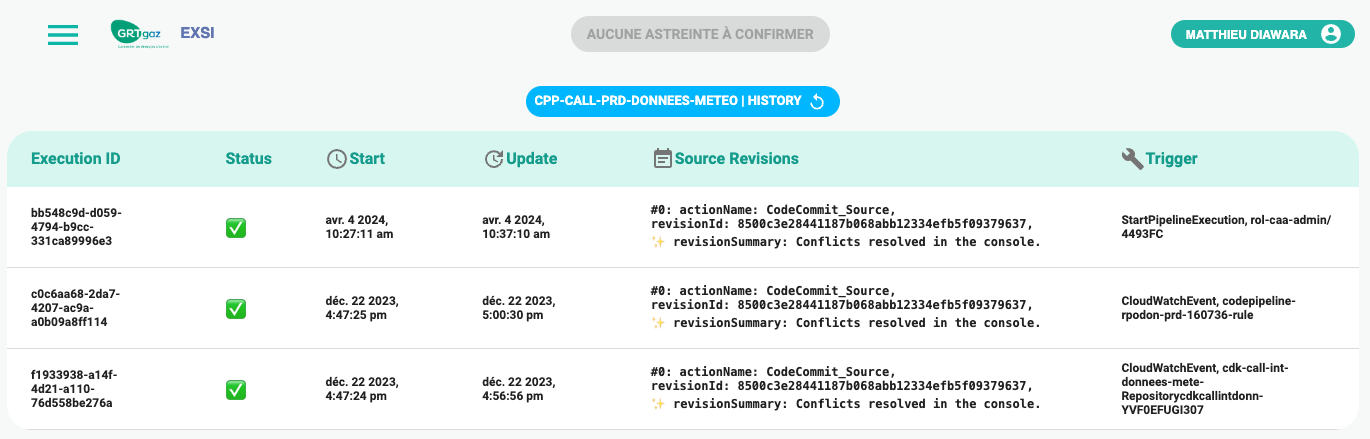Click the Execution ID column header
The image size is (1370, 439).
pyautogui.click(x=76, y=159)
